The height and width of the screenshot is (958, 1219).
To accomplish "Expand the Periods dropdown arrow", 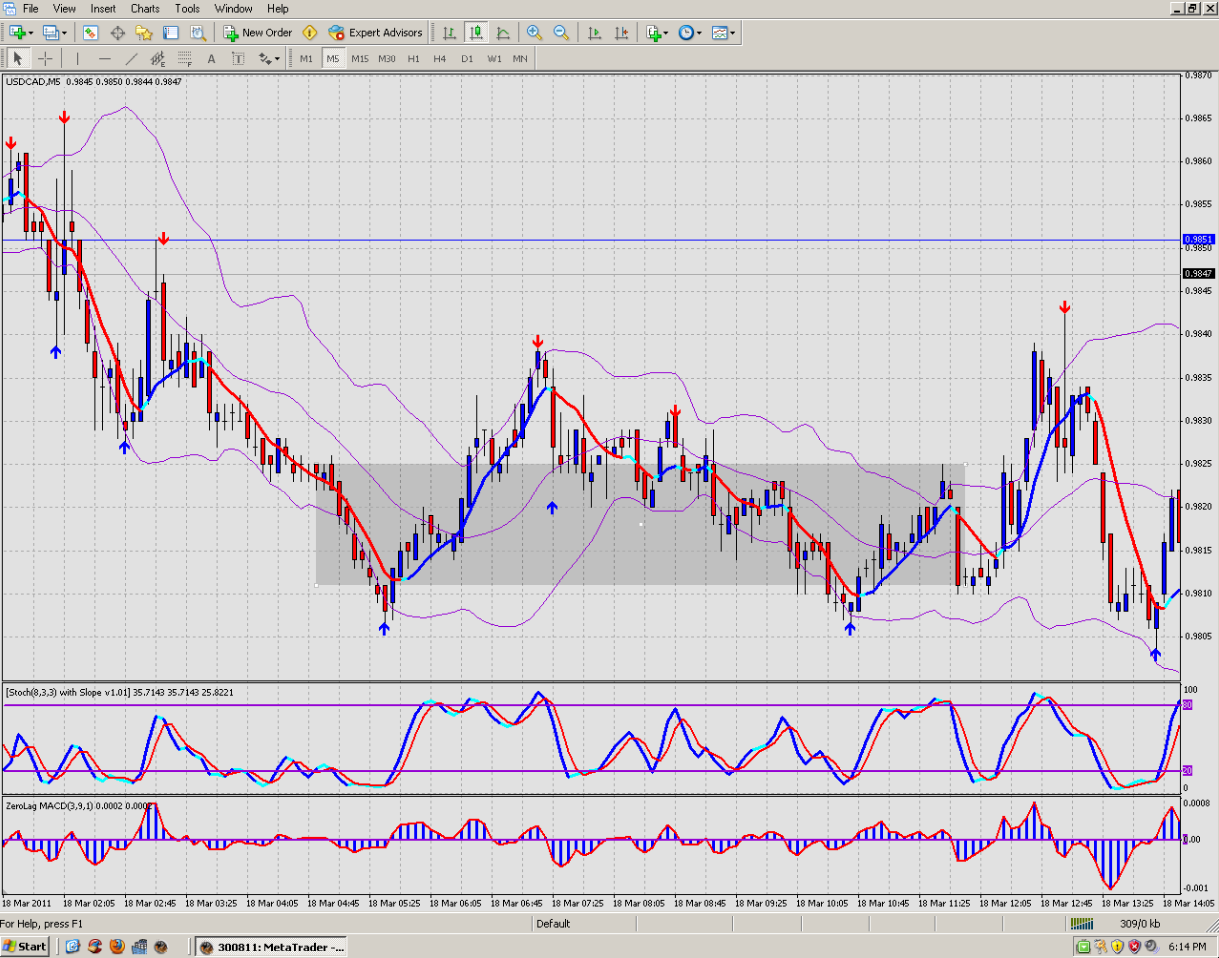I will click(700, 33).
